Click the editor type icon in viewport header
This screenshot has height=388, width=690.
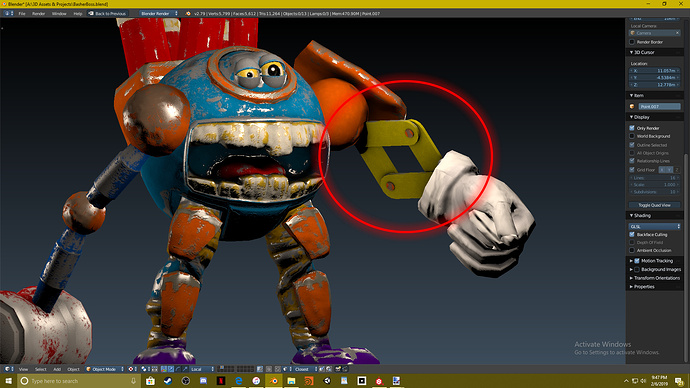pyautogui.click(x=7, y=369)
